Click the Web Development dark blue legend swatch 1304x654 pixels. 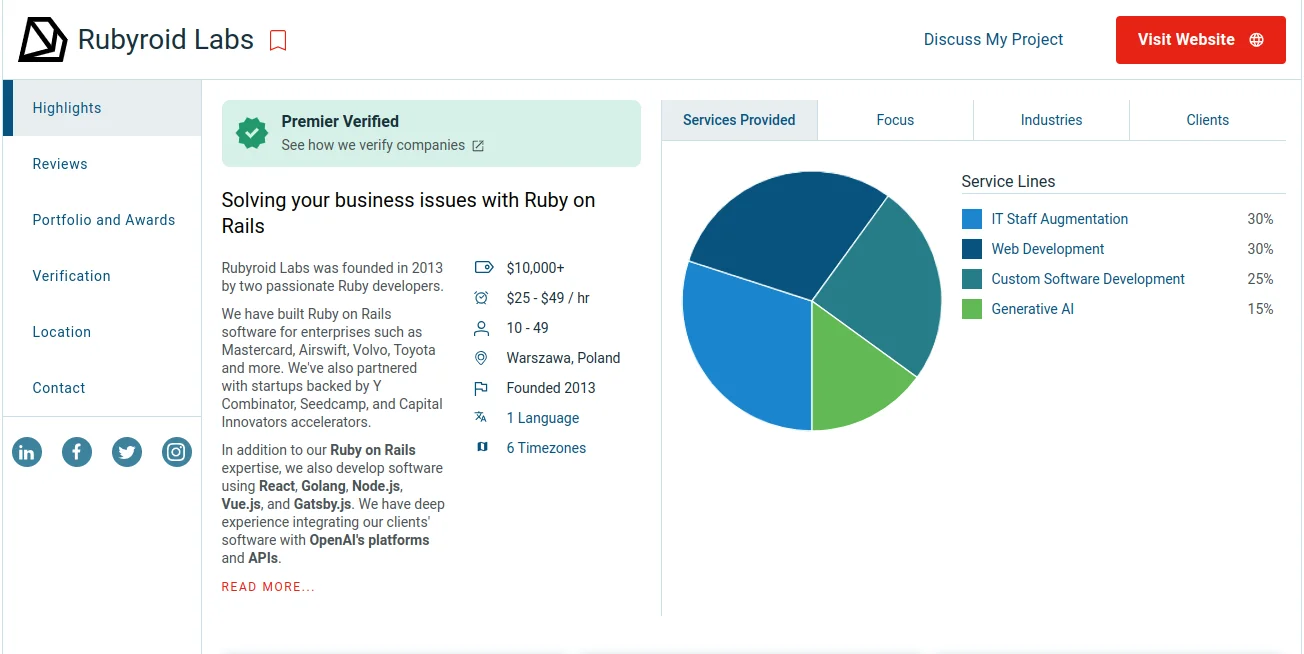[972, 249]
